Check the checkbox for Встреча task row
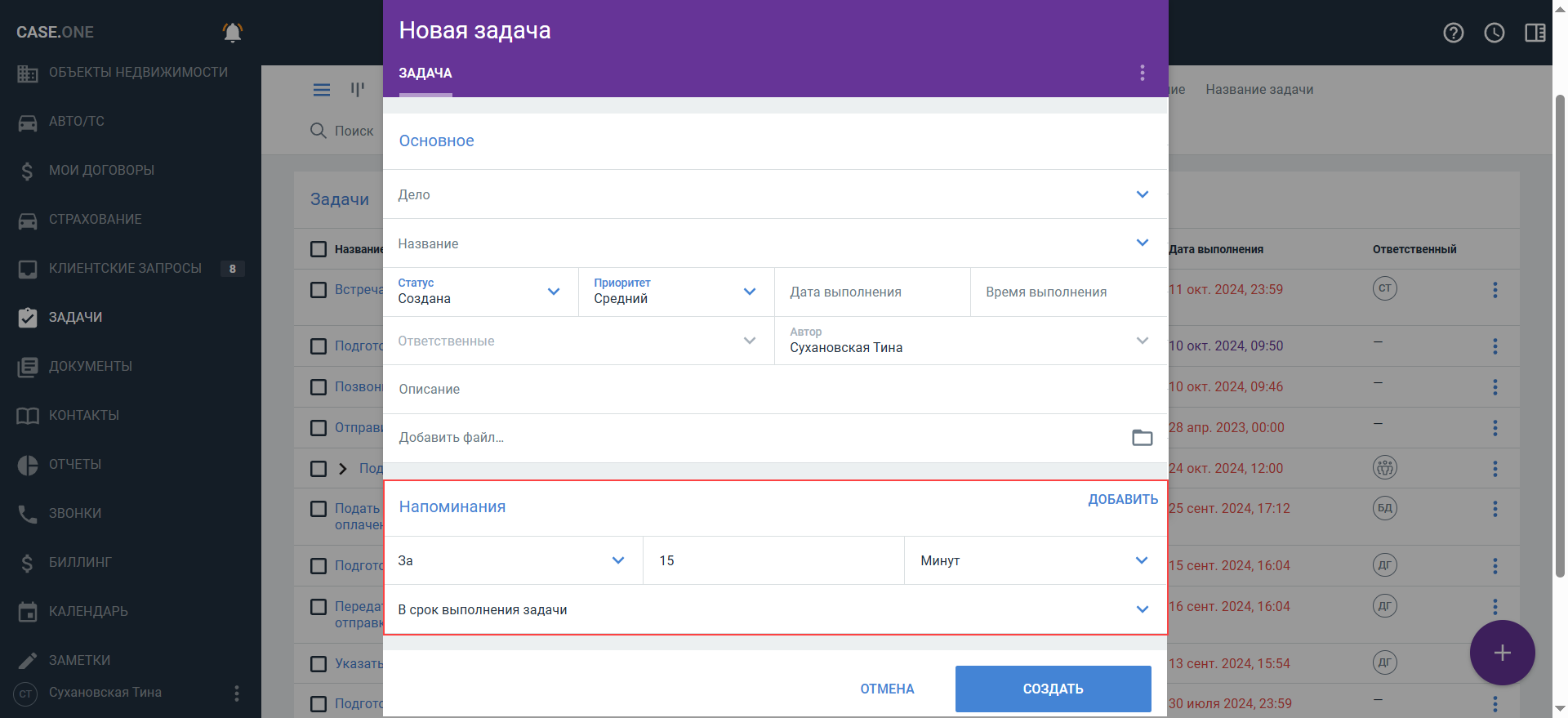1568x718 pixels. (318, 290)
